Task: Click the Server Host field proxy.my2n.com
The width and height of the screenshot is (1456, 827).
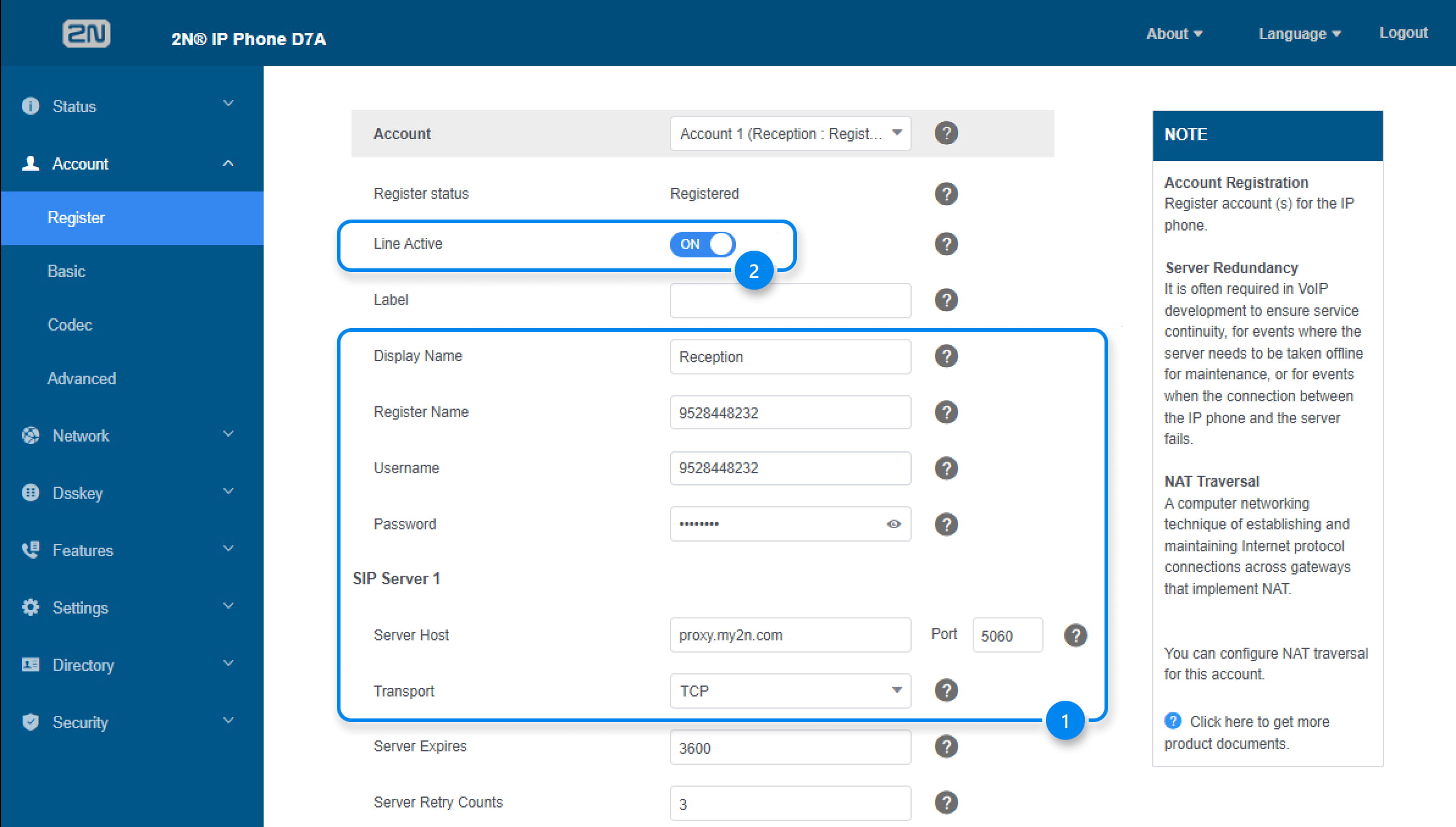Action: (x=790, y=635)
